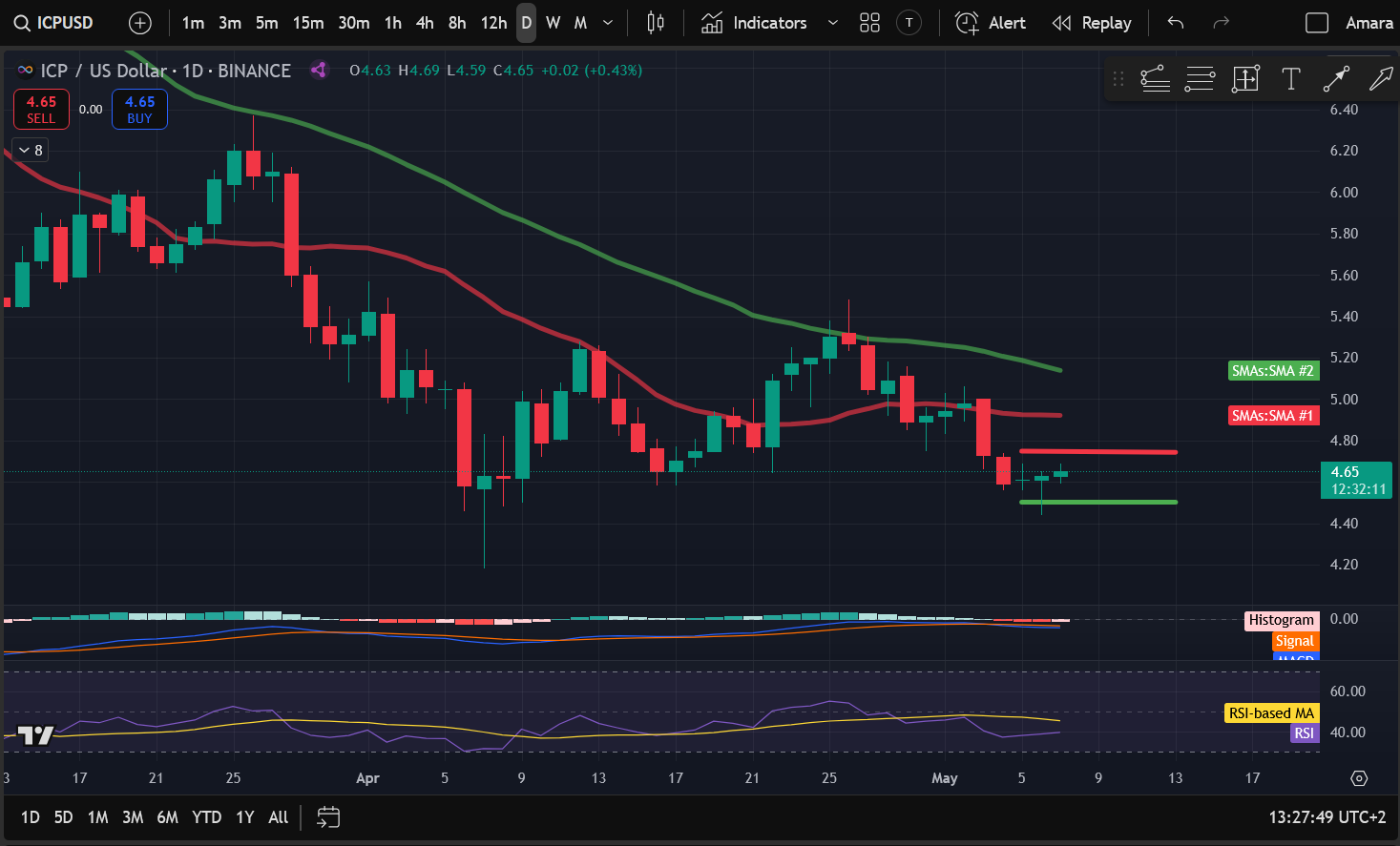1400x846 pixels.
Task: Expand the favorite indicators dropdown arrow
Action: (x=833, y=23)
